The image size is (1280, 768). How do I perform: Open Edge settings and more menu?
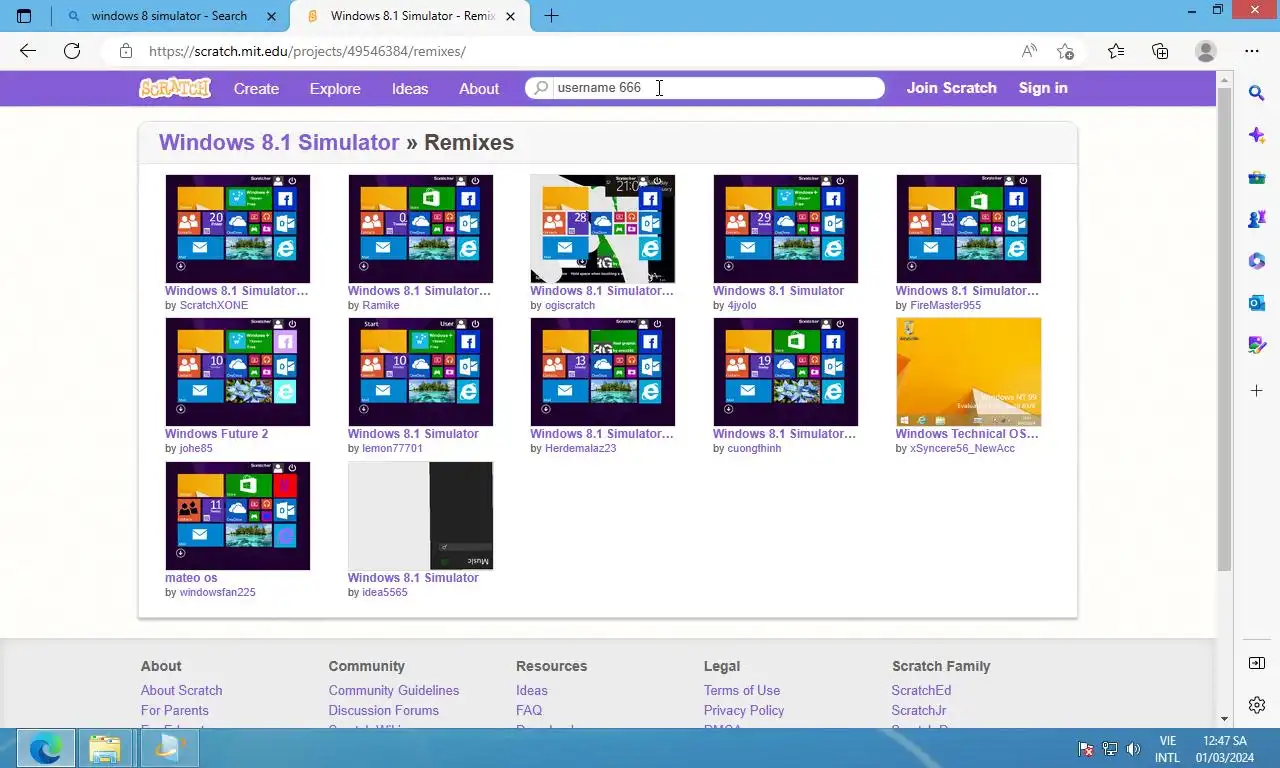1252,51
